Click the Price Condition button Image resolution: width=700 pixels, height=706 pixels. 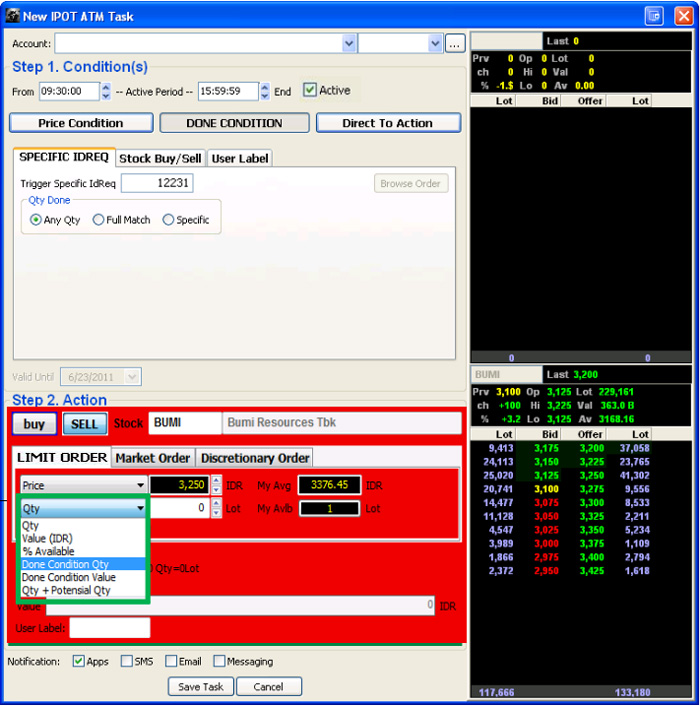pos(81,123)
